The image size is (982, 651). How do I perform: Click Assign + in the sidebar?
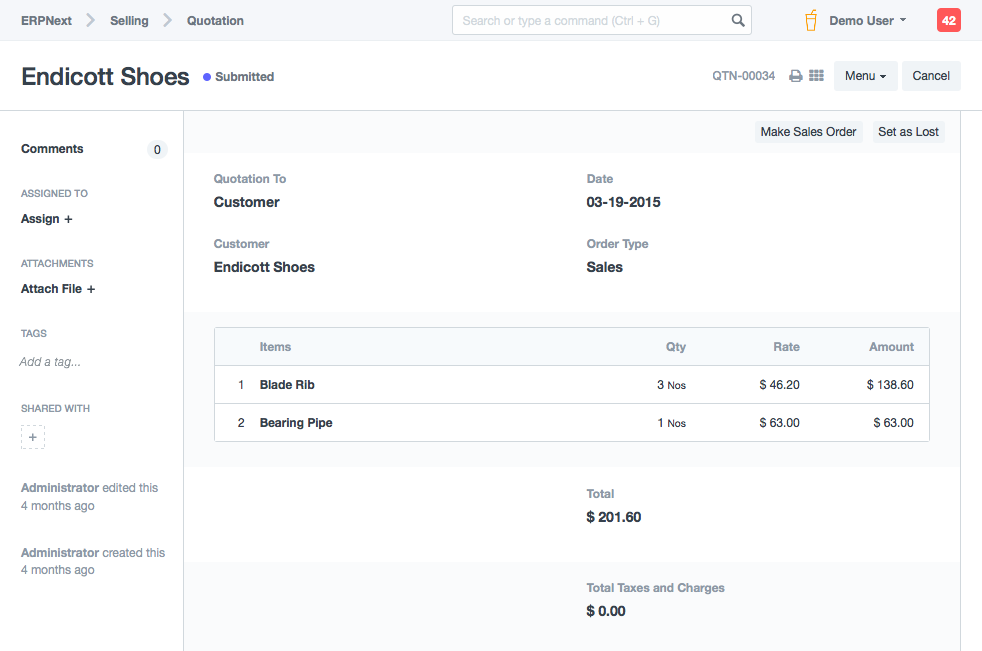(x=47, y=219)
